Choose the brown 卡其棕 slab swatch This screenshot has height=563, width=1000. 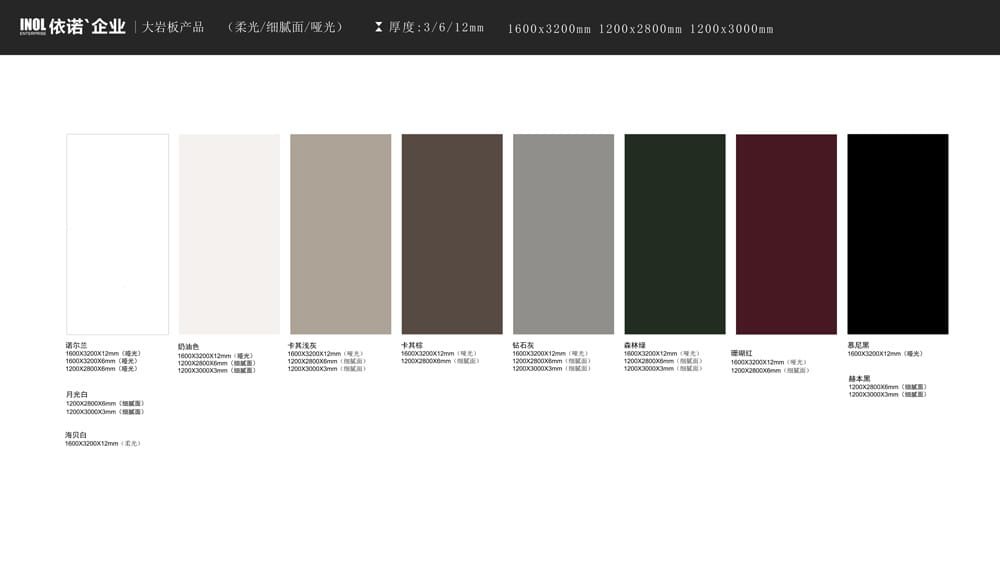[452, 234]
